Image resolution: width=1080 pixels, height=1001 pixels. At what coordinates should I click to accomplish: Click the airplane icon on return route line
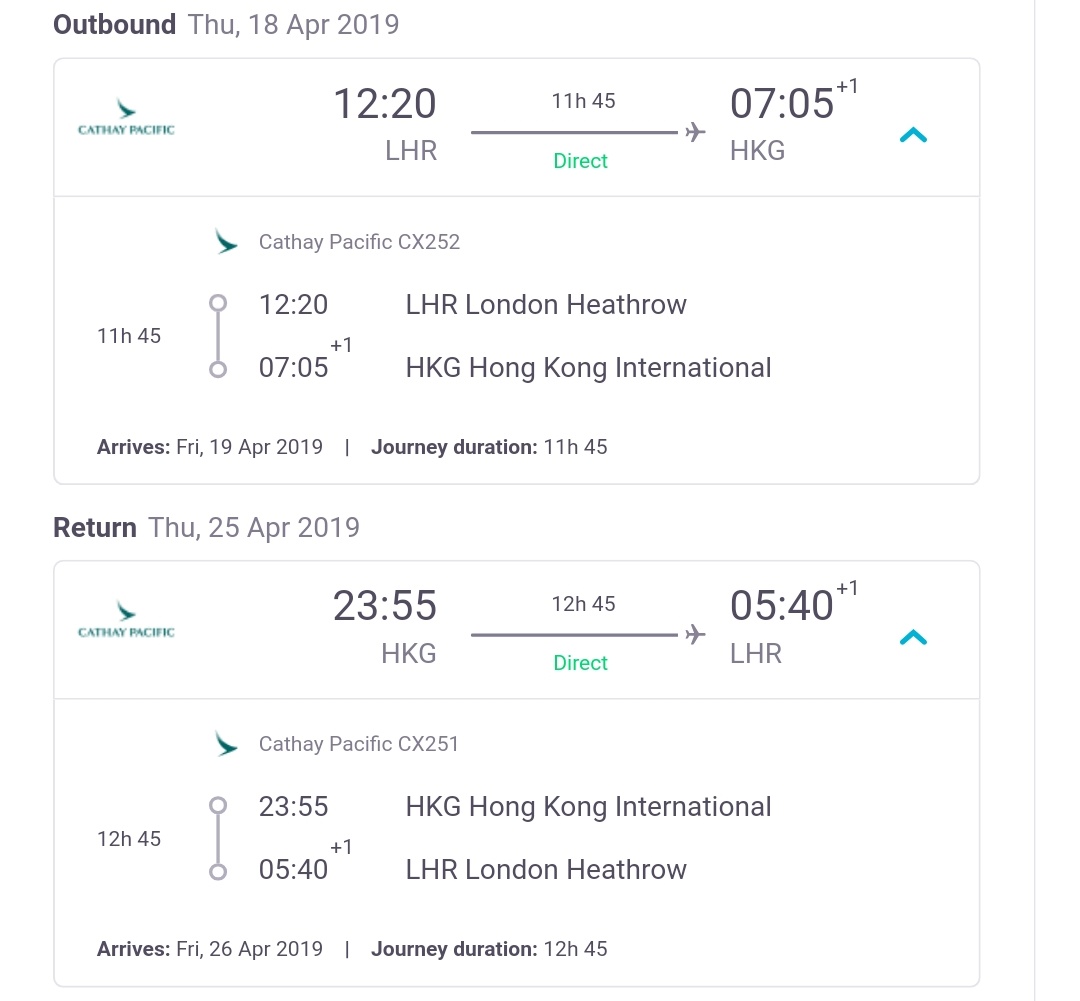coord(696,635)
